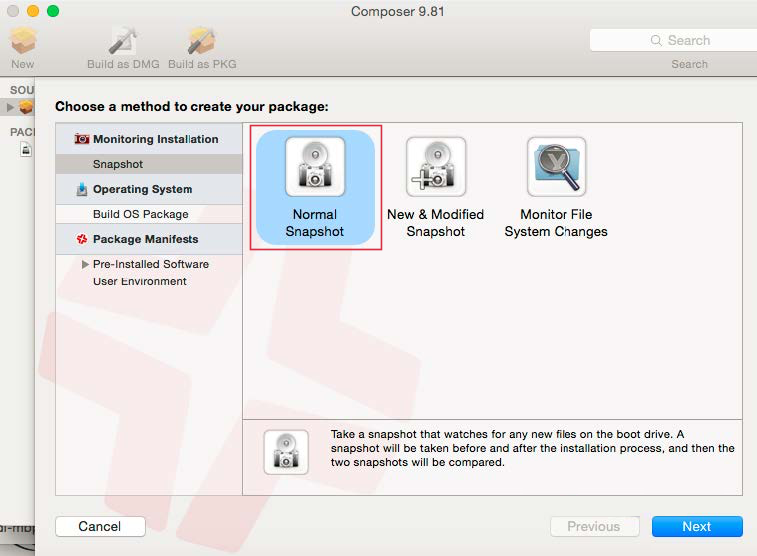Click the package box icon in Sources sidebar
The image size is (757, 556).
tap(27, 107)
